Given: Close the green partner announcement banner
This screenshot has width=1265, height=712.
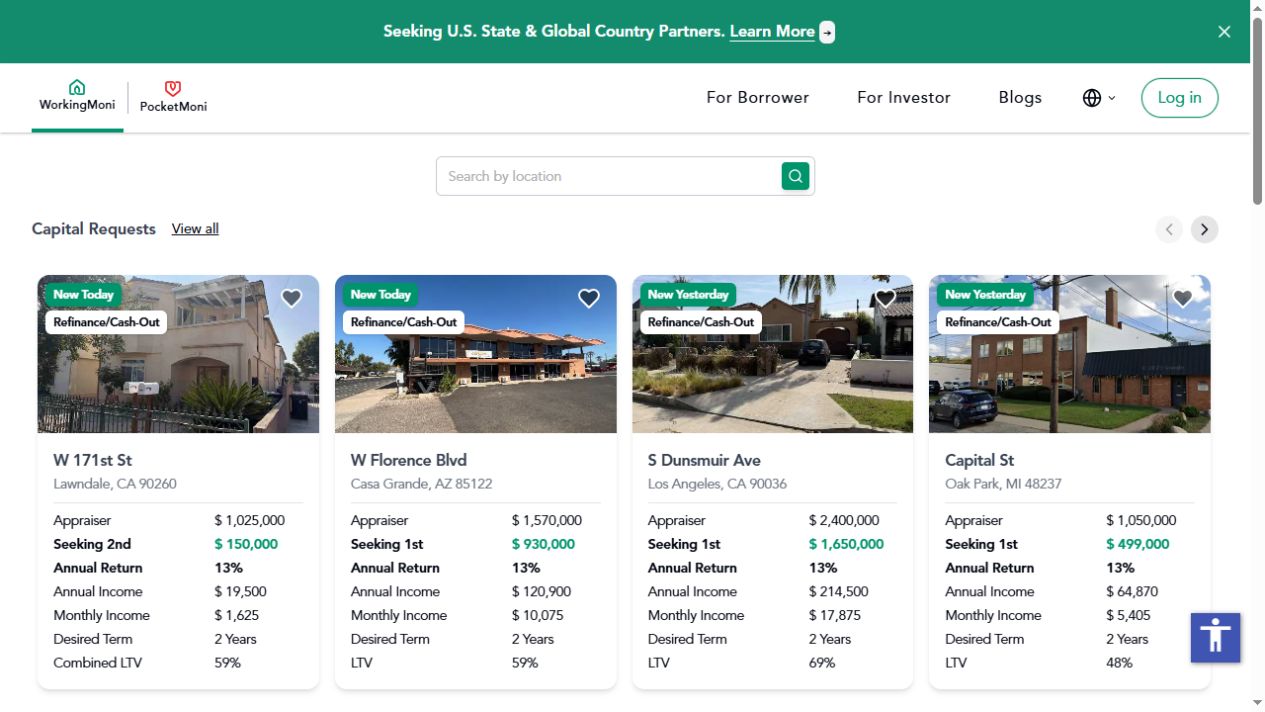Looking at the screenshot, I should (1224, 32).
